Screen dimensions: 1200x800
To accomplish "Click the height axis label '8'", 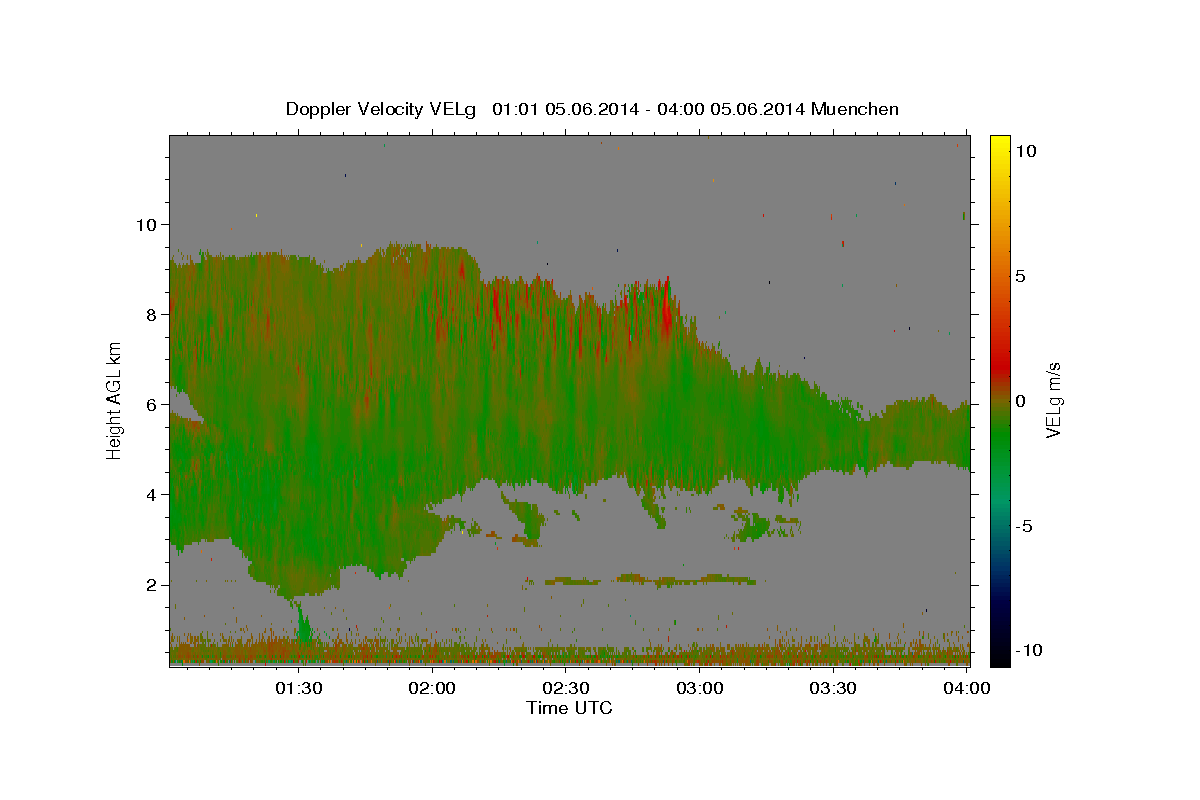I will click(x=150, y=314).
